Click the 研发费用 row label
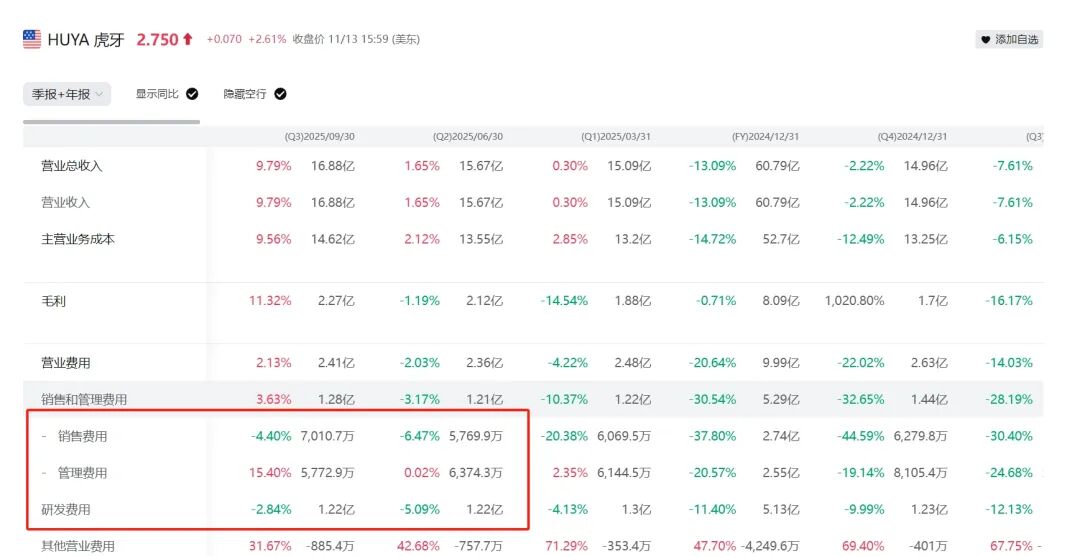Image resolution: width=1080 pixels, height=556 pixels. click(65, 510)
